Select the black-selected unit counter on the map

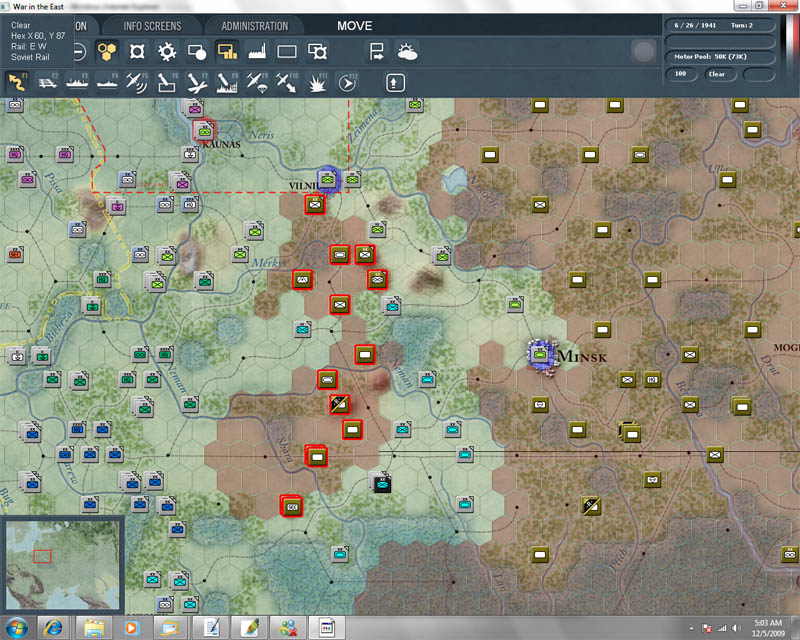(x=382, y=483)
